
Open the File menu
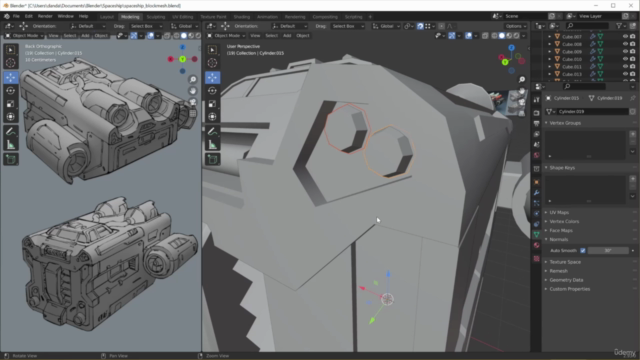(16, 16)
